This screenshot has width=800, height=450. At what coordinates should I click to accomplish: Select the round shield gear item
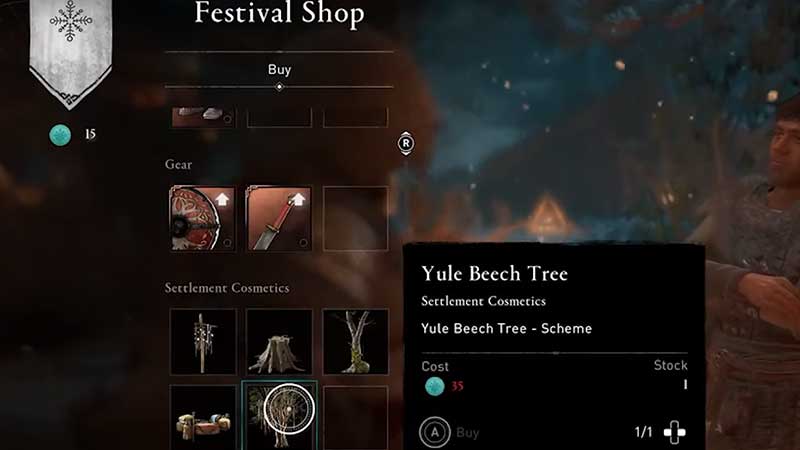tap(203, 218)
